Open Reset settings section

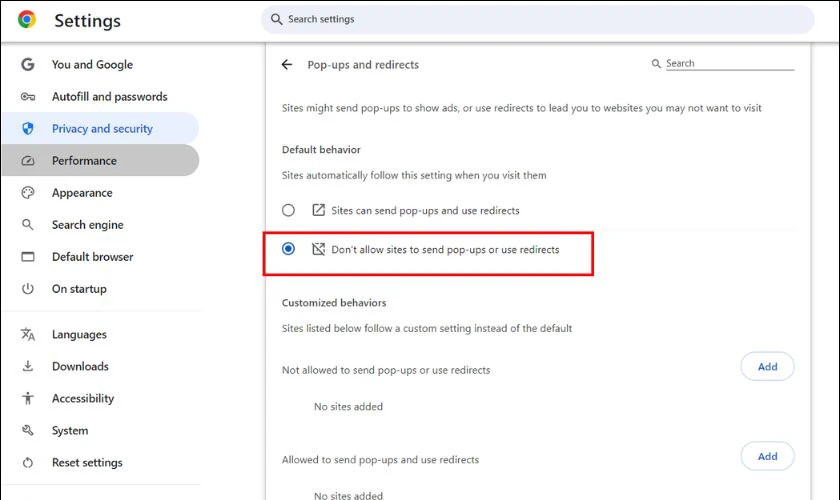pos(100,462)
